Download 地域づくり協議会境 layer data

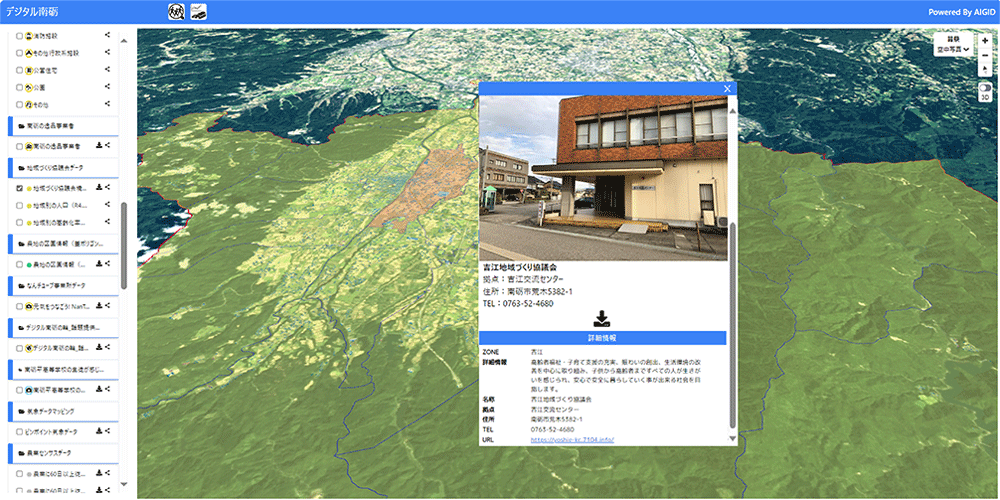click(99, 188)
